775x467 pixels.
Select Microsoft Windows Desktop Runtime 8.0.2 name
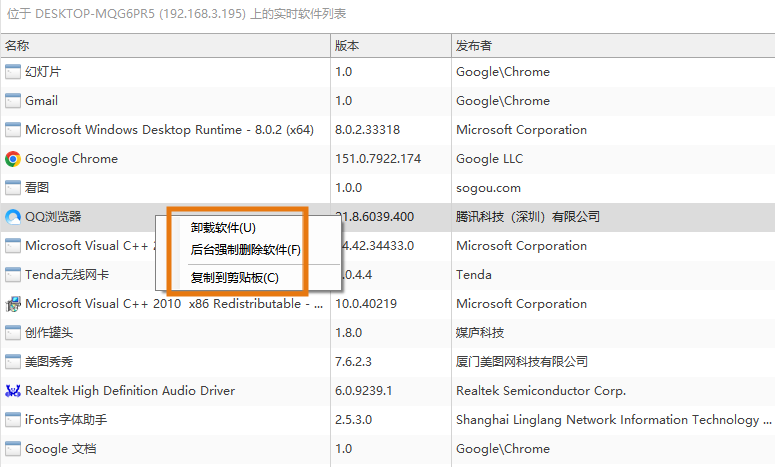coord(170,130)
